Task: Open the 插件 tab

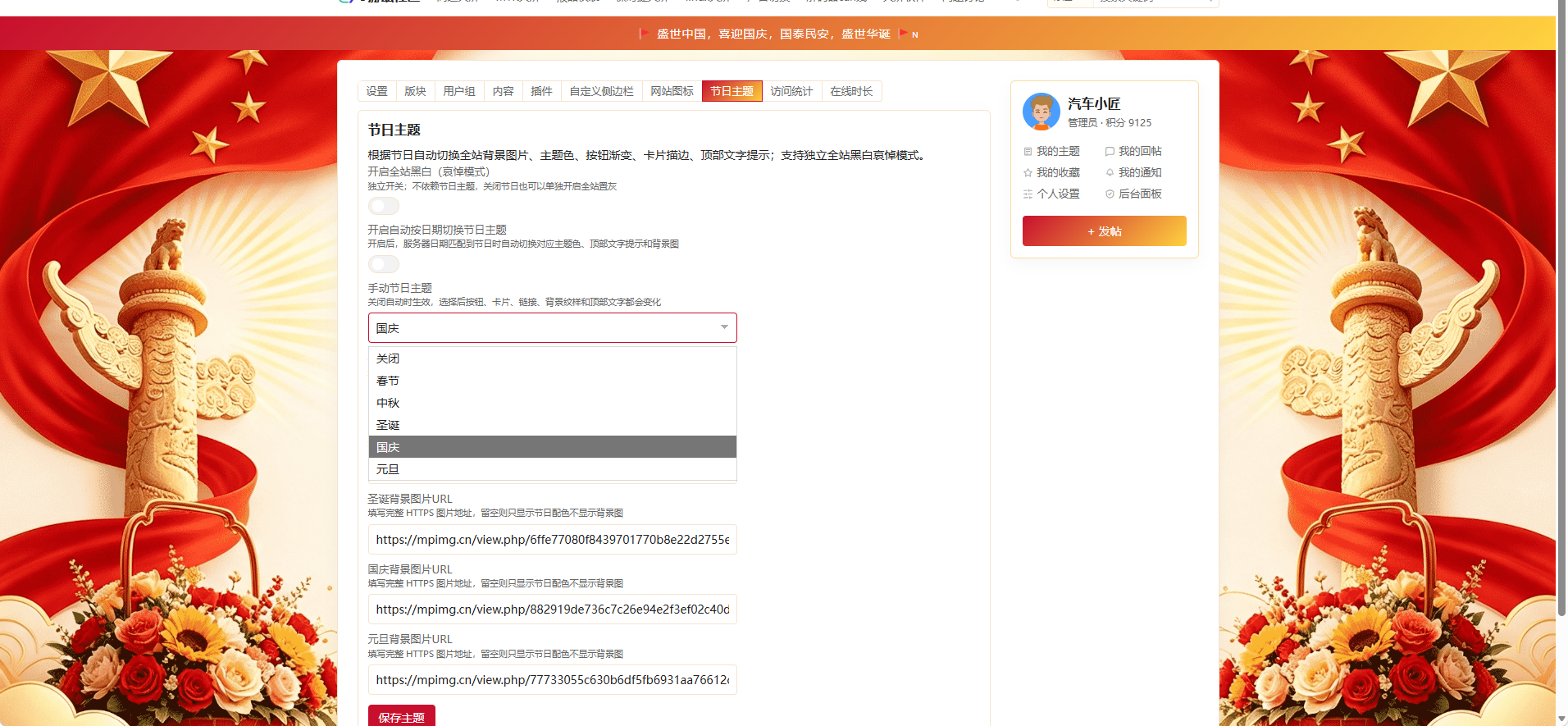Action: pos(542,91)
